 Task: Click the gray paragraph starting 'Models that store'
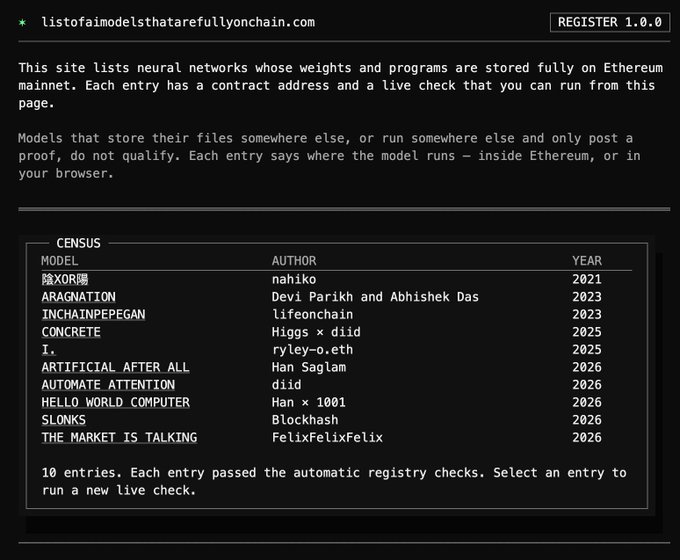click(330, 156)
